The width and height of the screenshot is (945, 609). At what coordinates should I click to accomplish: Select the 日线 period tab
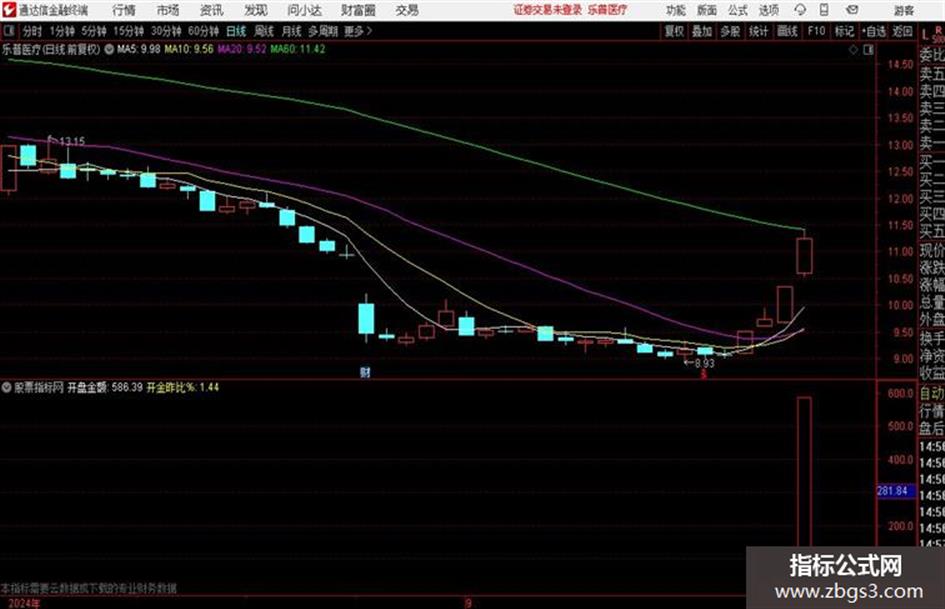pos(236,31)
